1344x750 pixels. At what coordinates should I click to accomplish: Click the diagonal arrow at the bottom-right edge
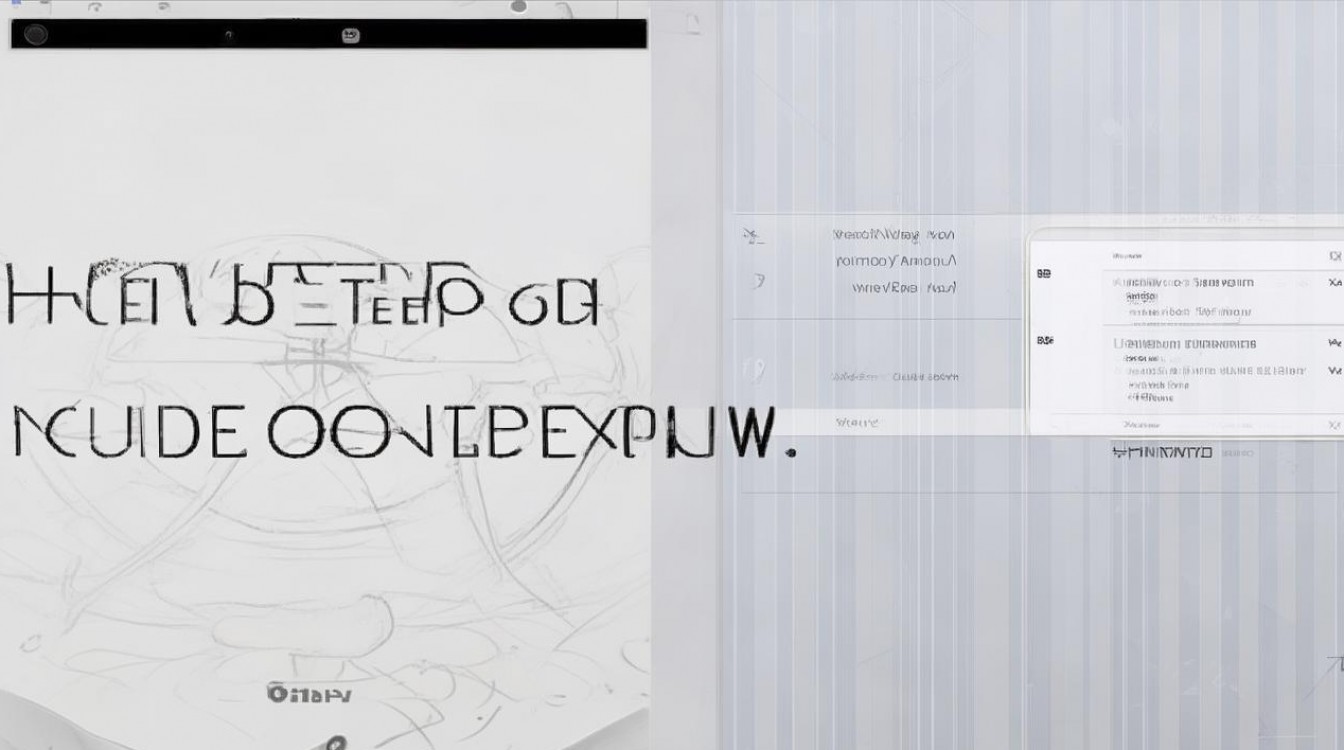[1332, 667]
